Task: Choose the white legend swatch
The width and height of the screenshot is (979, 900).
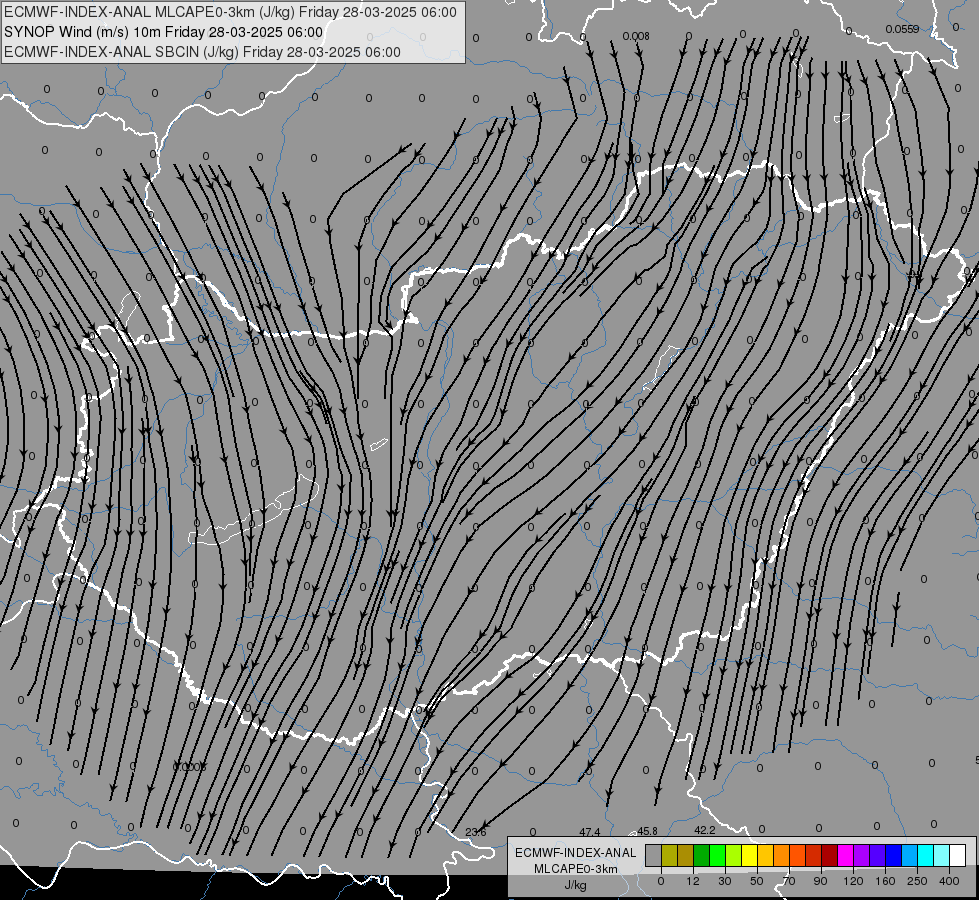Action: coord(957,855)
